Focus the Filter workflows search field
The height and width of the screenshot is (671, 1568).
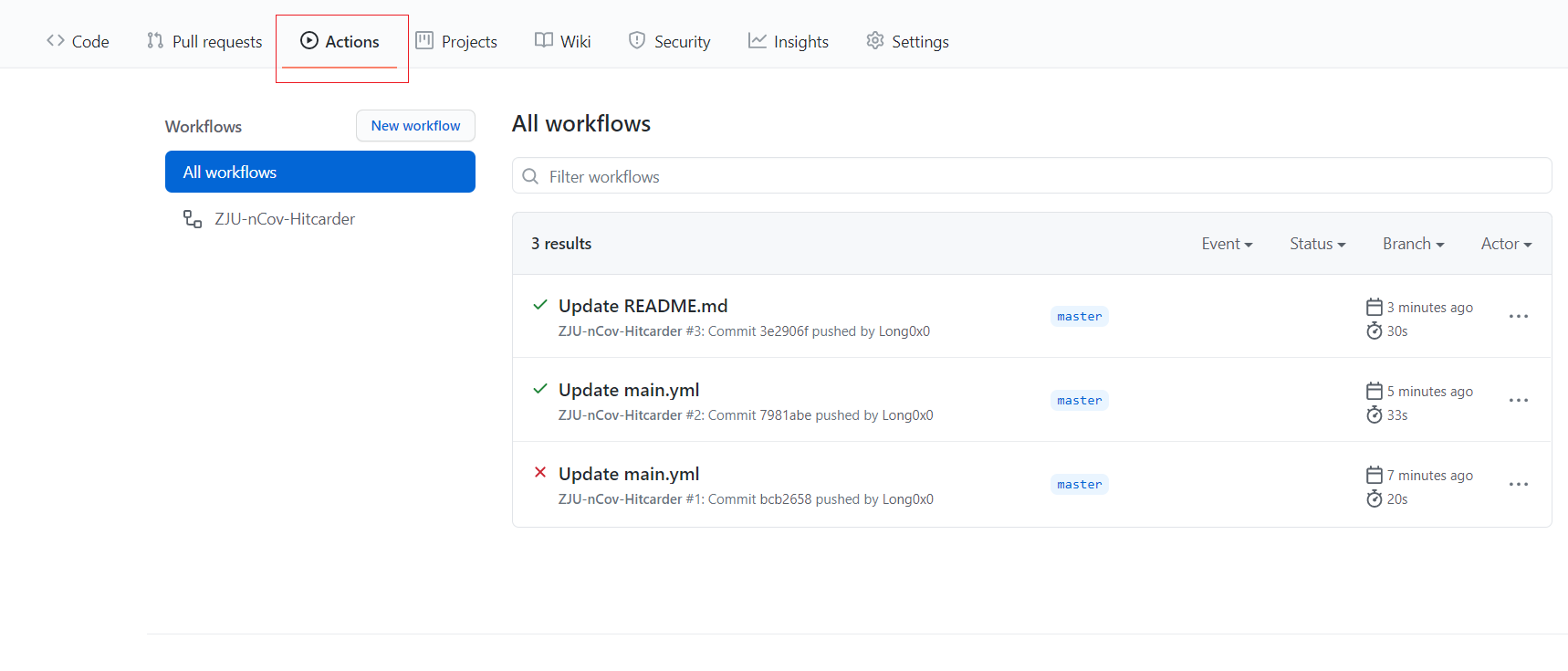(x=1031, y=176)
